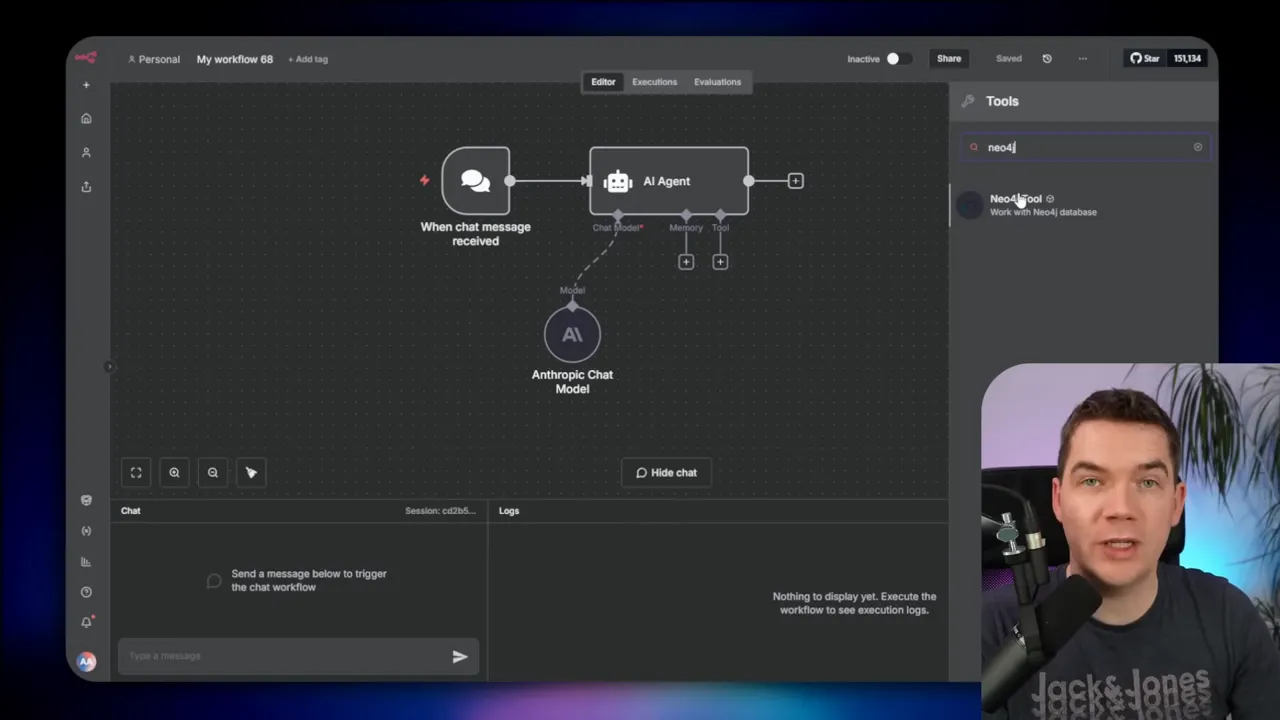Select the zoom in canvas control
This screenshot has height=720, width=1280.
[x=174, y=472]
